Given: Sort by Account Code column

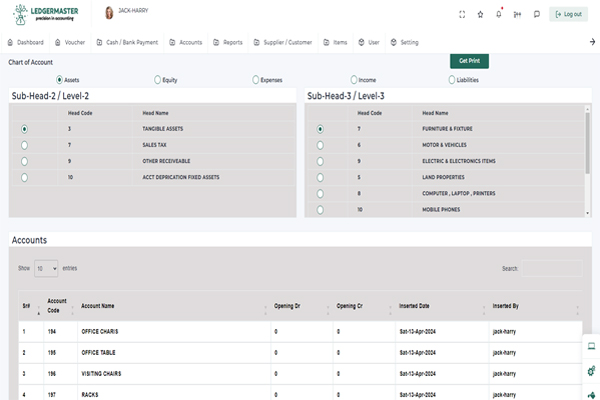Looking at the screenshot, I should [x=60, y=306].
